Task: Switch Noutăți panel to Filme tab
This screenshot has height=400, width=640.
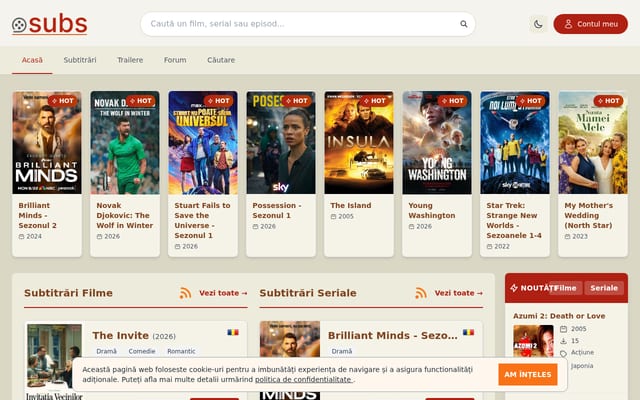Action: click(565, 288)
